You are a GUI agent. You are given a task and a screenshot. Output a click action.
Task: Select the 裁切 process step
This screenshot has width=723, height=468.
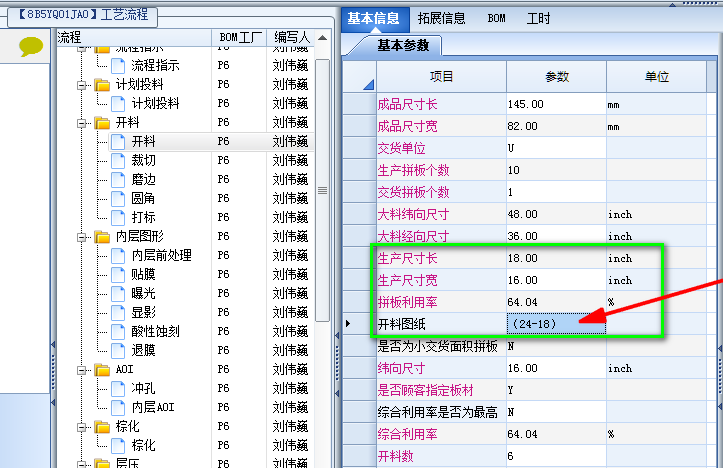tap(143, 160)
